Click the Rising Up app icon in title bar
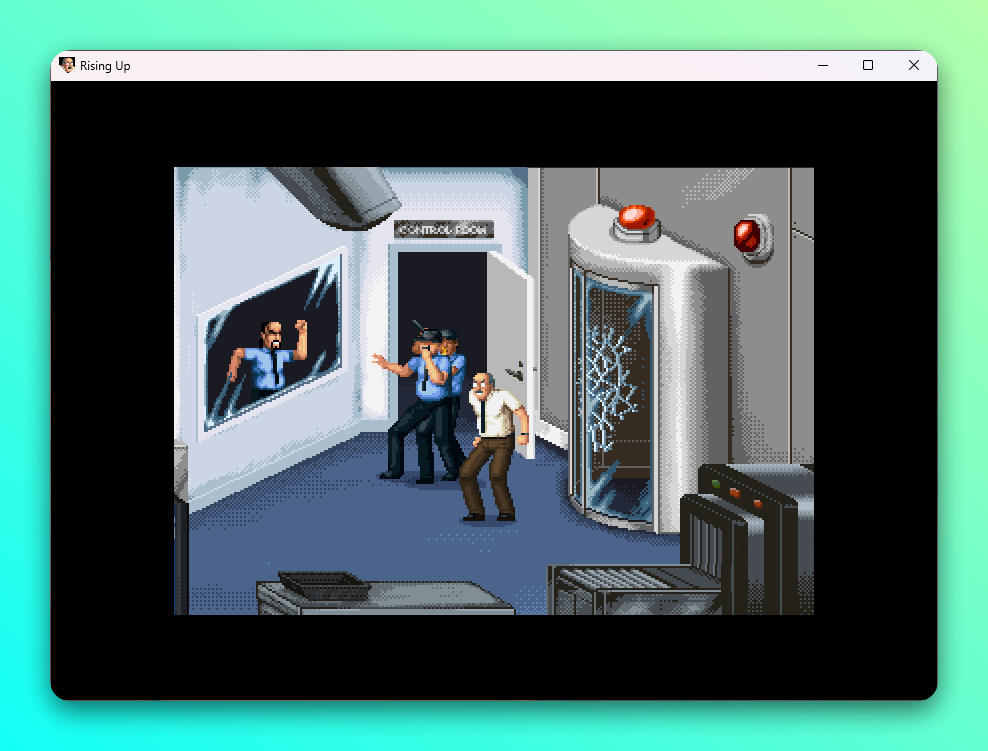Viewport: 988px width, 751px height. click(68, 65)
